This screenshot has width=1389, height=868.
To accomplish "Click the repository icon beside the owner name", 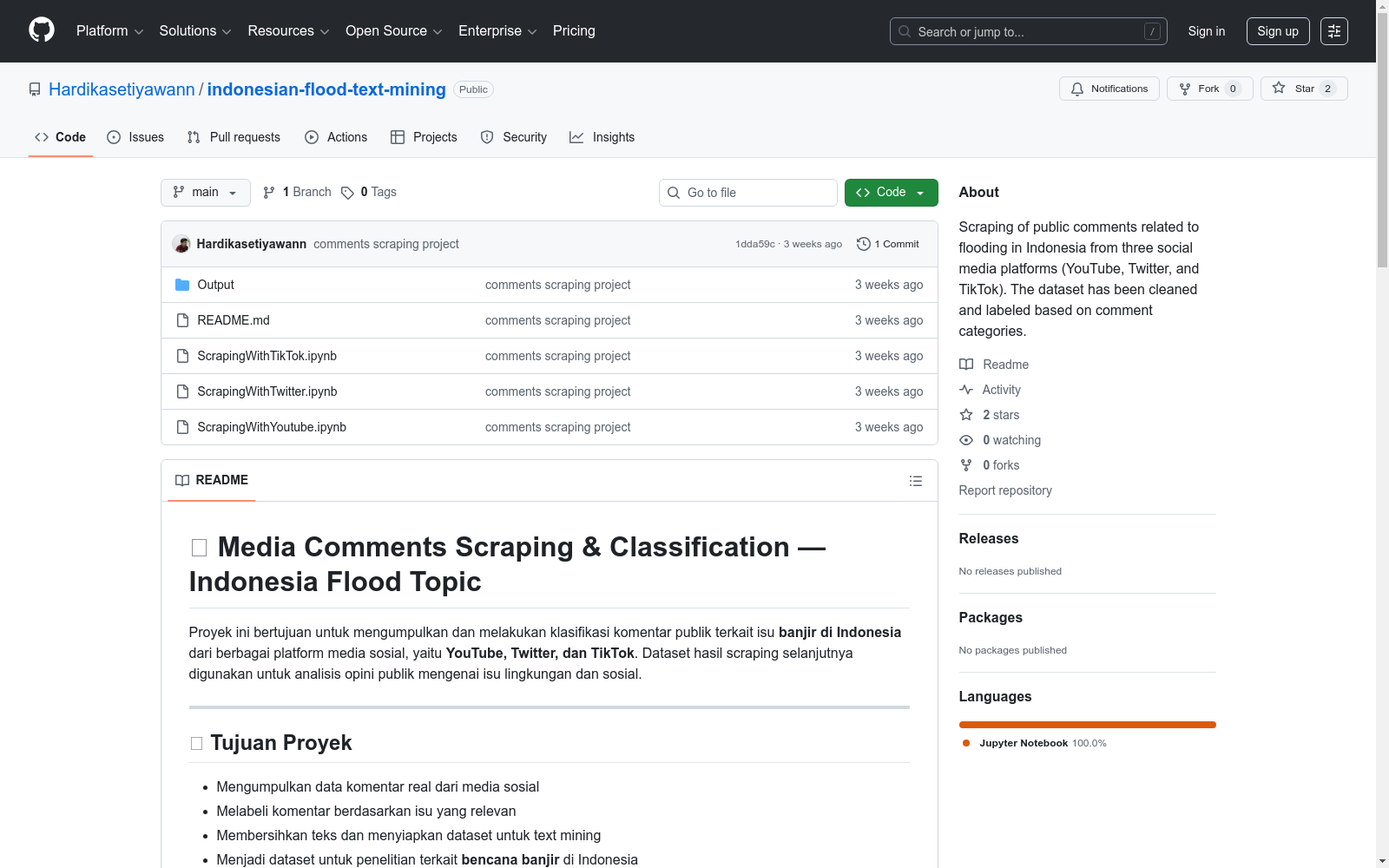I will point(35,89).
